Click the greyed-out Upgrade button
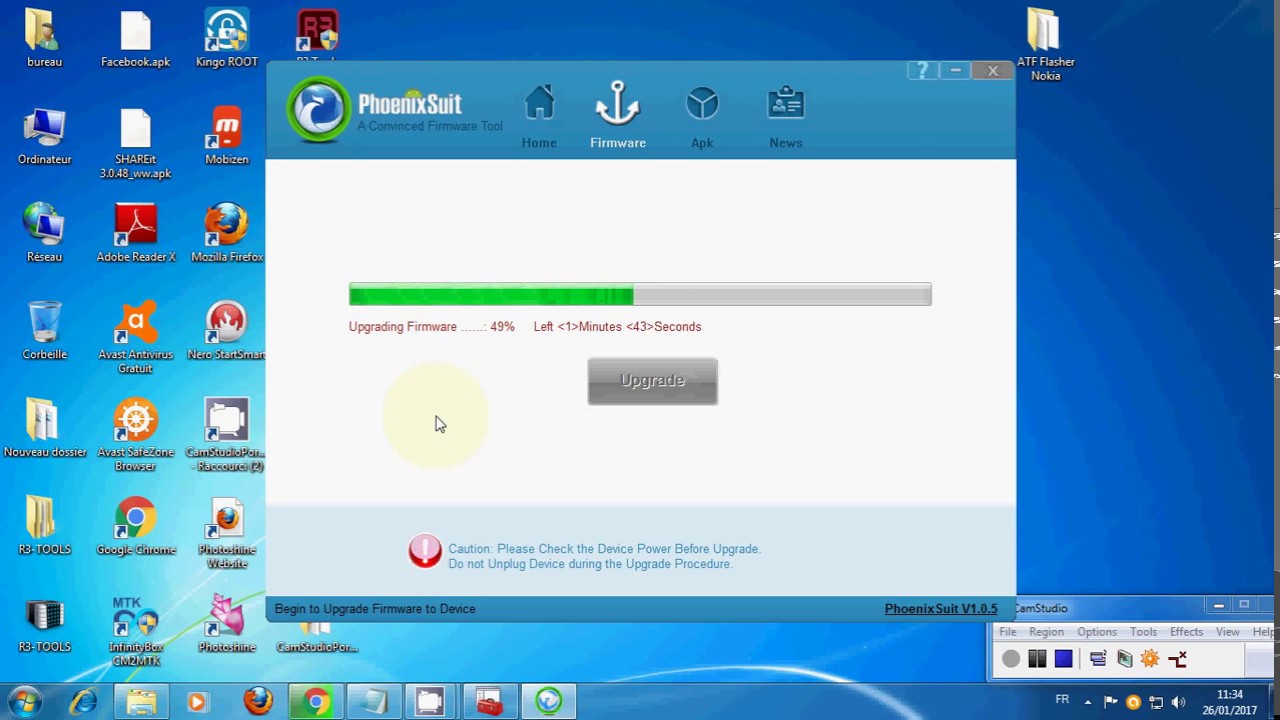Viewport: 1280px width, 720px height. click(652, 381)
